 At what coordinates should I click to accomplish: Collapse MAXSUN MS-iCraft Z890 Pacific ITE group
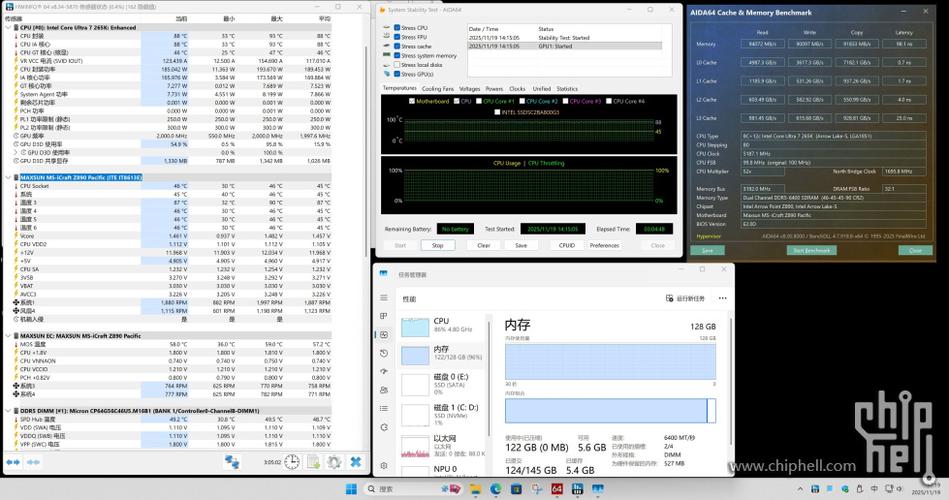[x=8, y=177]
